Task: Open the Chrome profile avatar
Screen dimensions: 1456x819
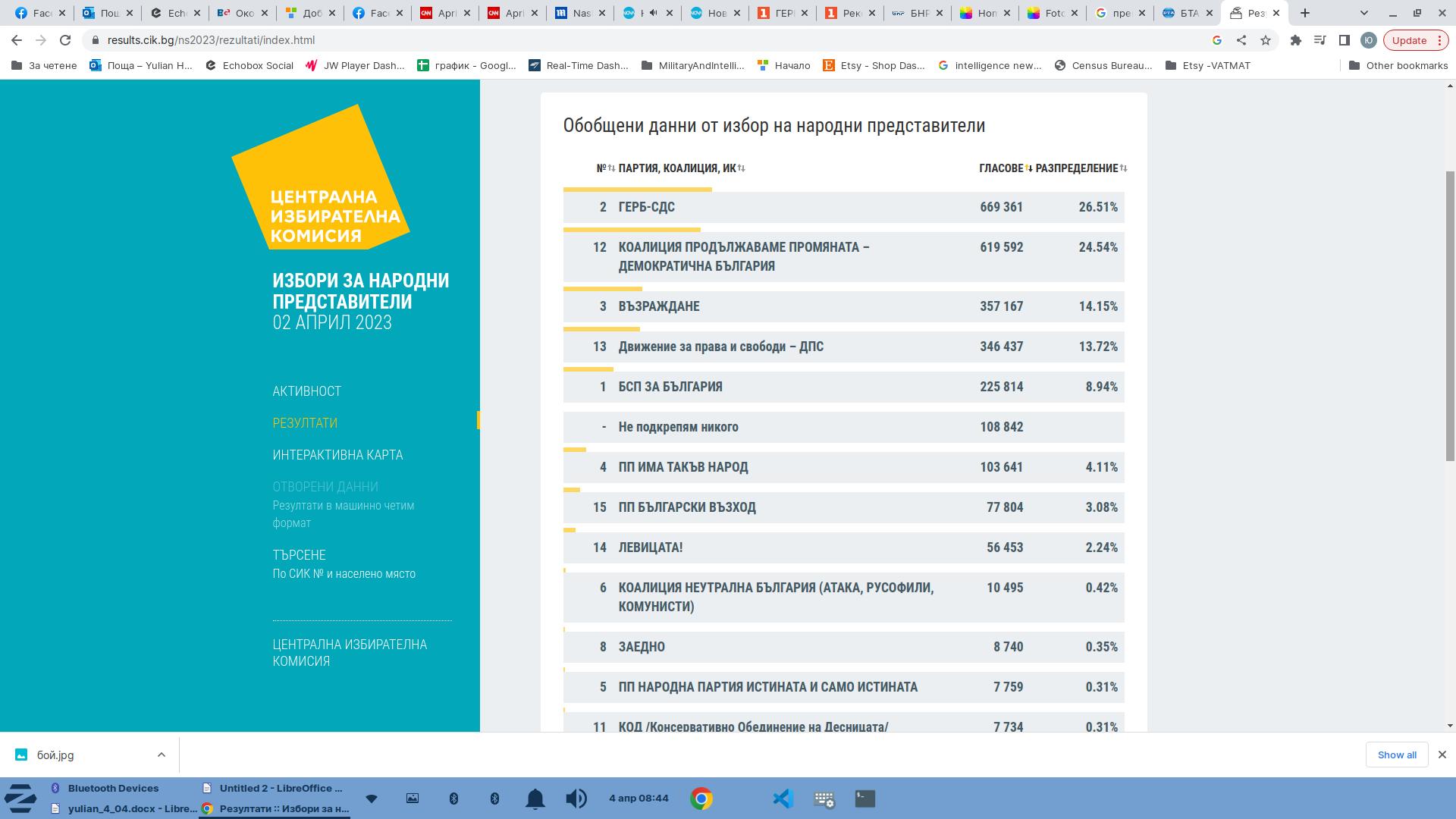Action: point(1368,40)
